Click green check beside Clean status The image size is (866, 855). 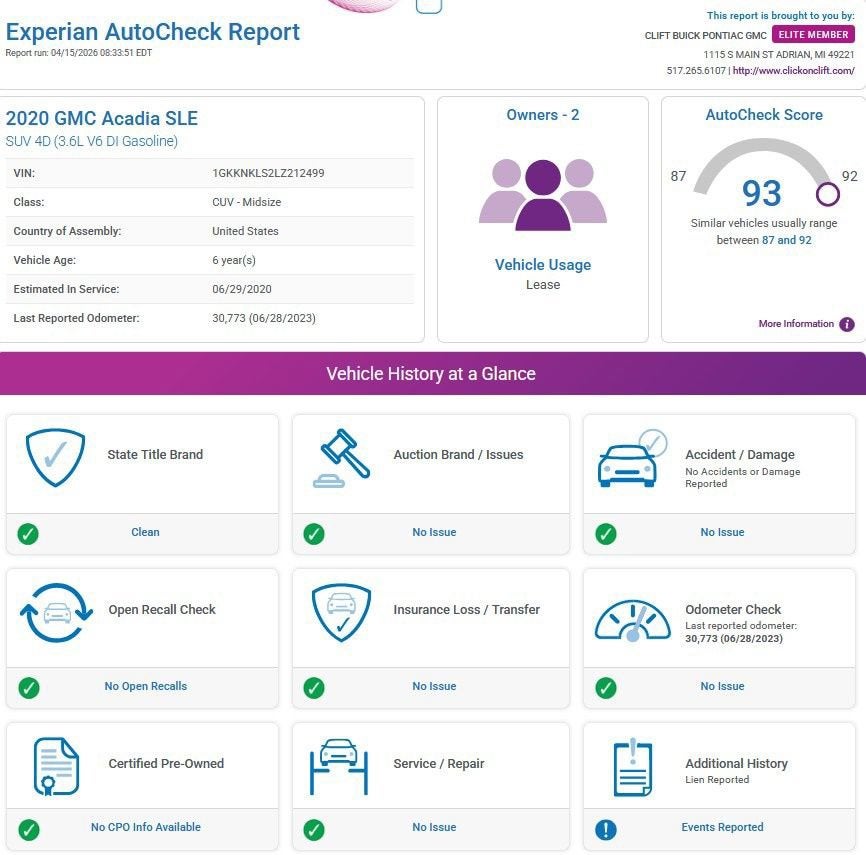pos(28,534)
